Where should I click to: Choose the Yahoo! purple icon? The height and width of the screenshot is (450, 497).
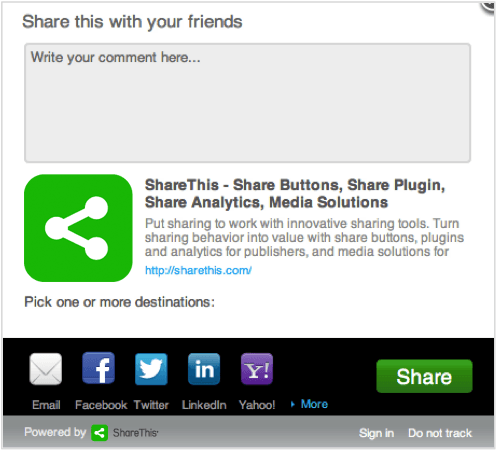[x=257, y=369]
